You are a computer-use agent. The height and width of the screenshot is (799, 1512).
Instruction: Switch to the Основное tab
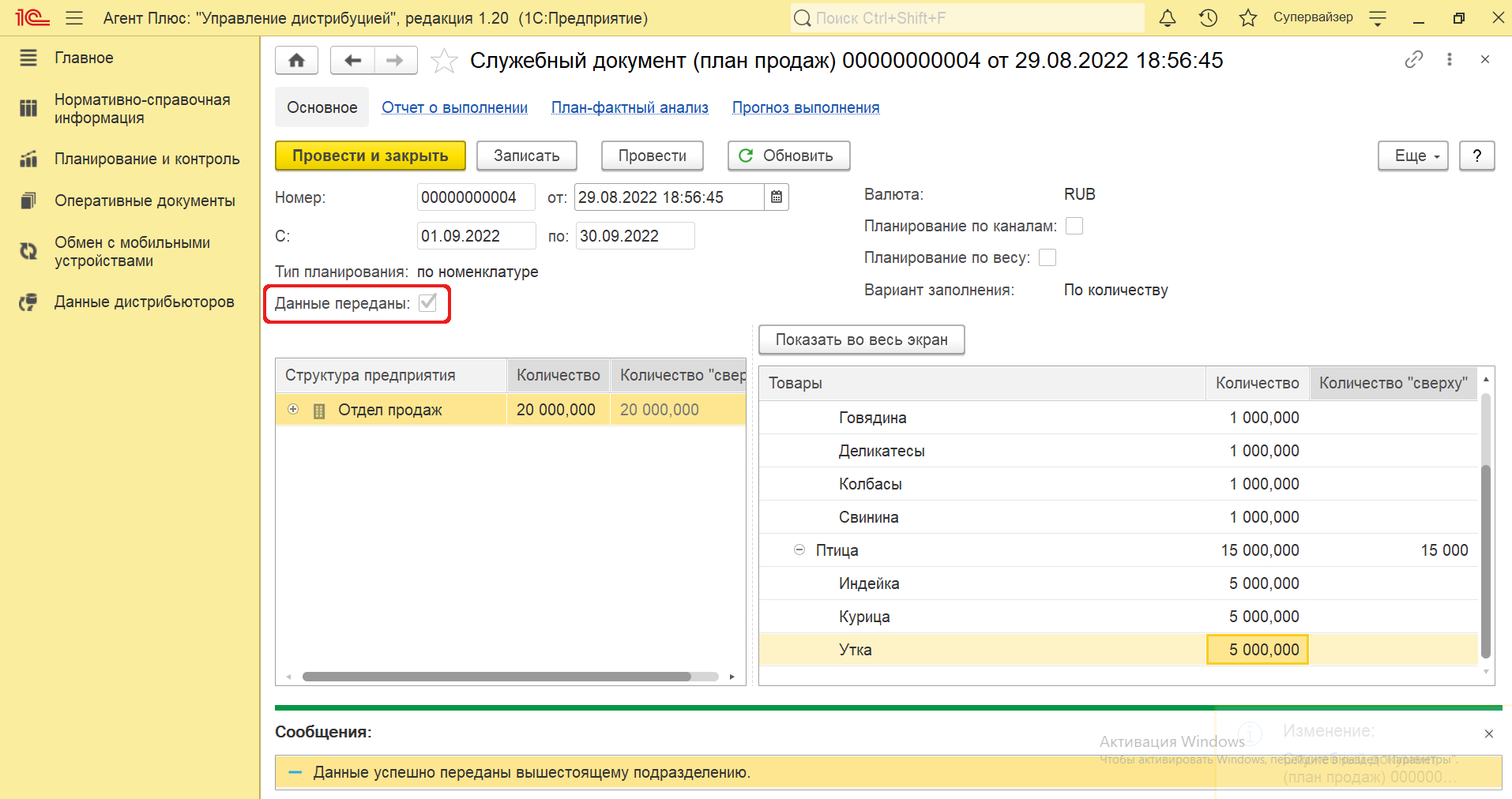coord(322,107)
